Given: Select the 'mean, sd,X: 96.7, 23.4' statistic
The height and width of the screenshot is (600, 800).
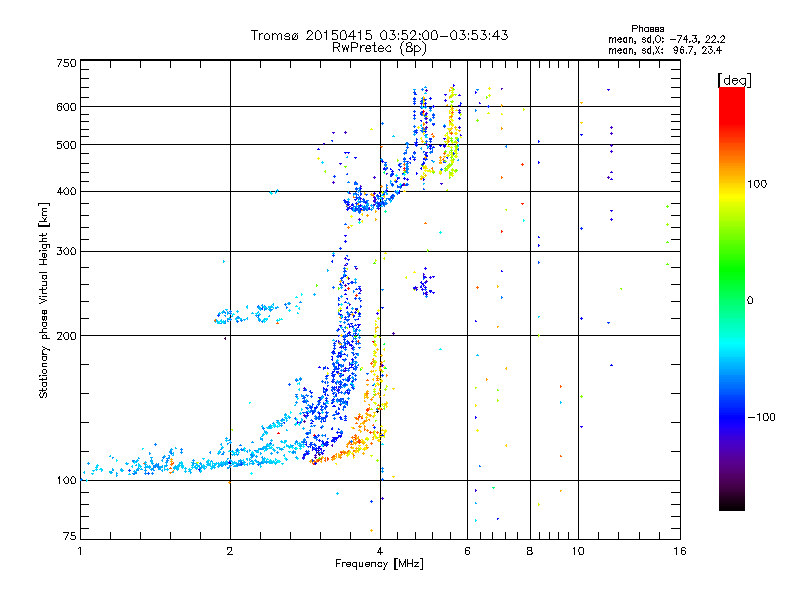Looking at the screenshot, I should 665,50.
